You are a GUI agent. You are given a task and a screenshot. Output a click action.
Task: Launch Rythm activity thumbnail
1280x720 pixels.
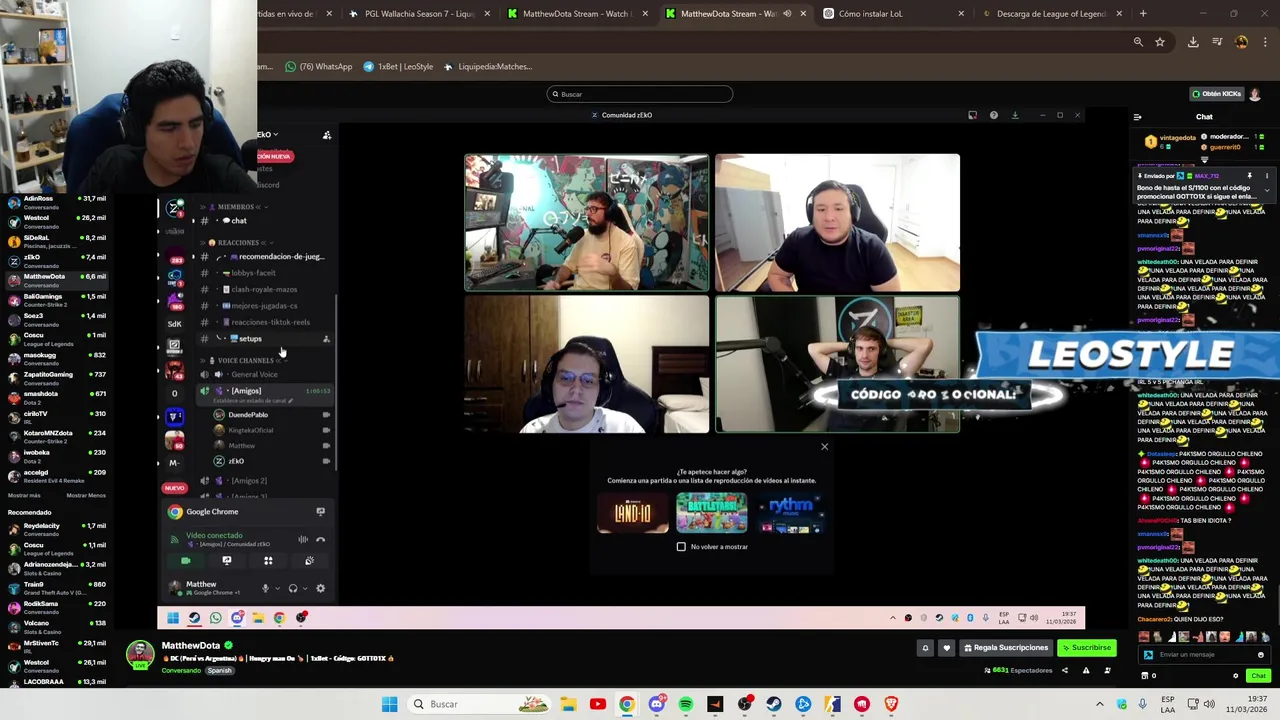[790, 514]
